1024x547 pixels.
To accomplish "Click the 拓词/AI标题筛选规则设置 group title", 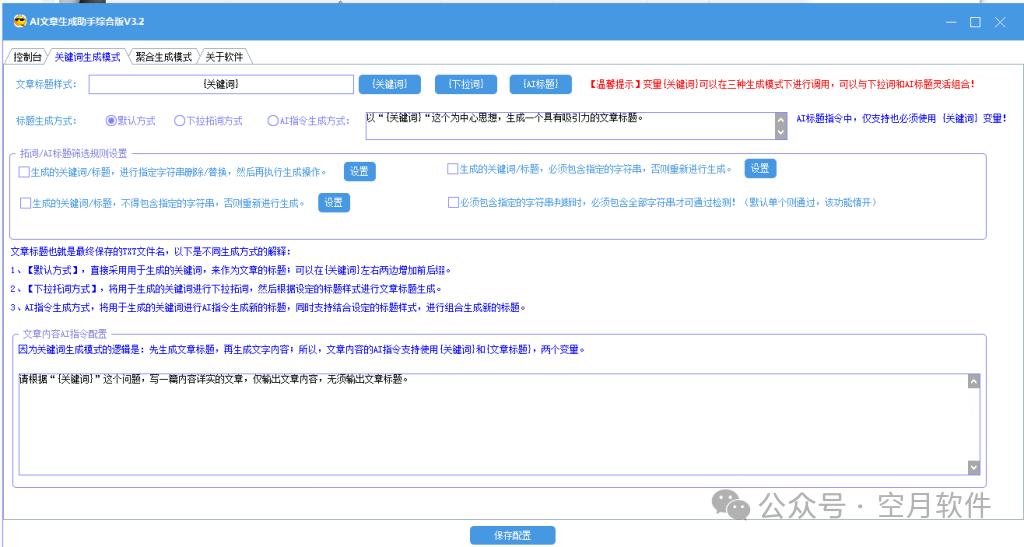I will pyautogui.click(x=74, y=153).
